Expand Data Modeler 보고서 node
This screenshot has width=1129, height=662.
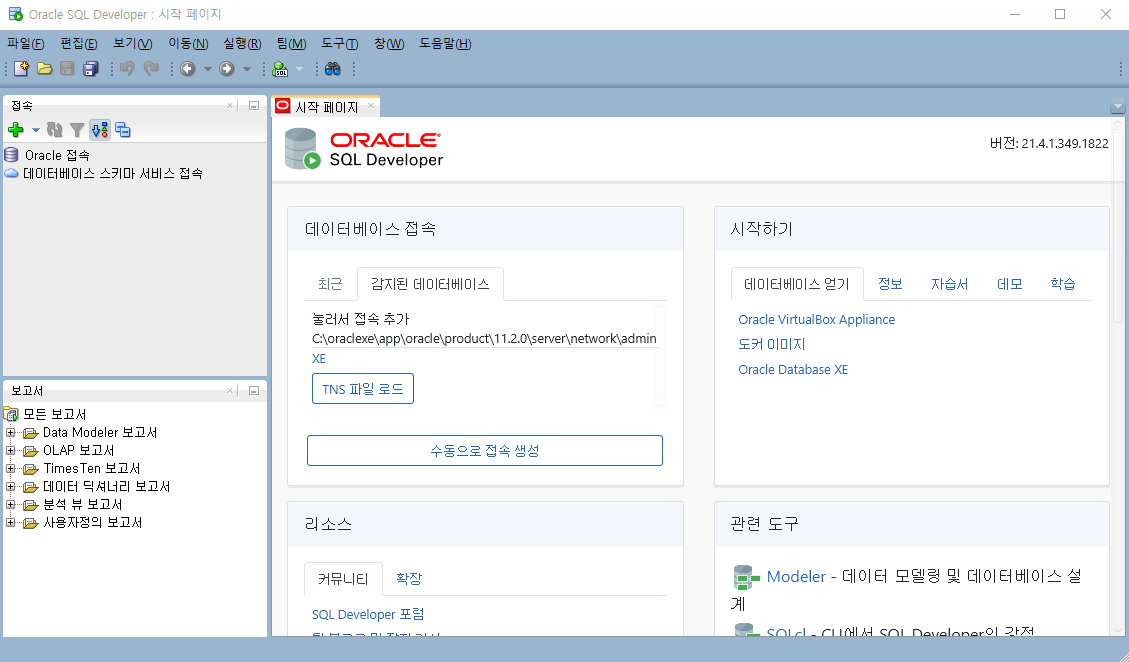[x=11, y=432]
